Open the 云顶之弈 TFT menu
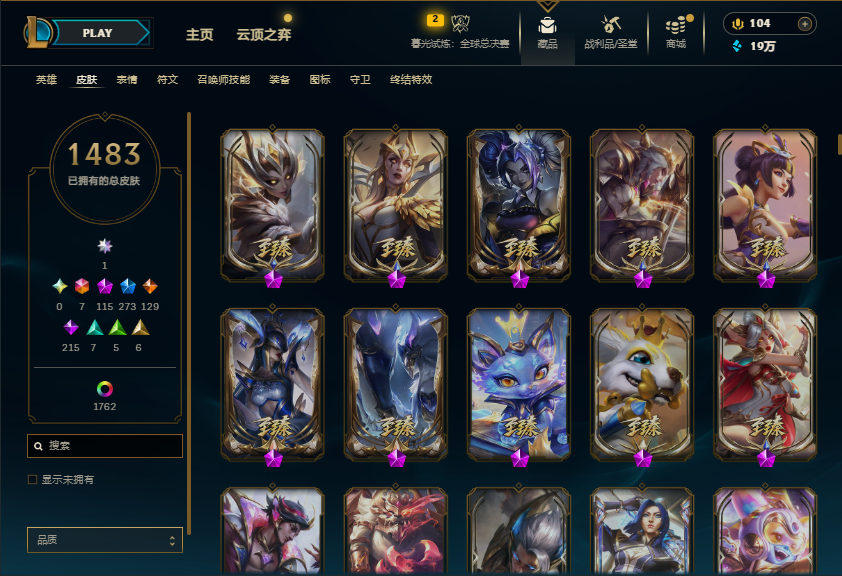This screenshot has height=576, width=842. pos(264,35)
